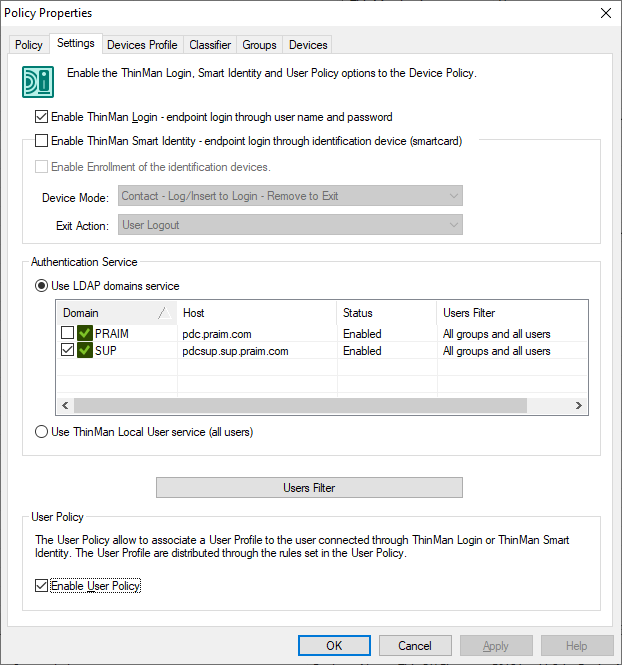Sort by the Domain column header
This screenshot has height=665, width=622.
point(117,313)
